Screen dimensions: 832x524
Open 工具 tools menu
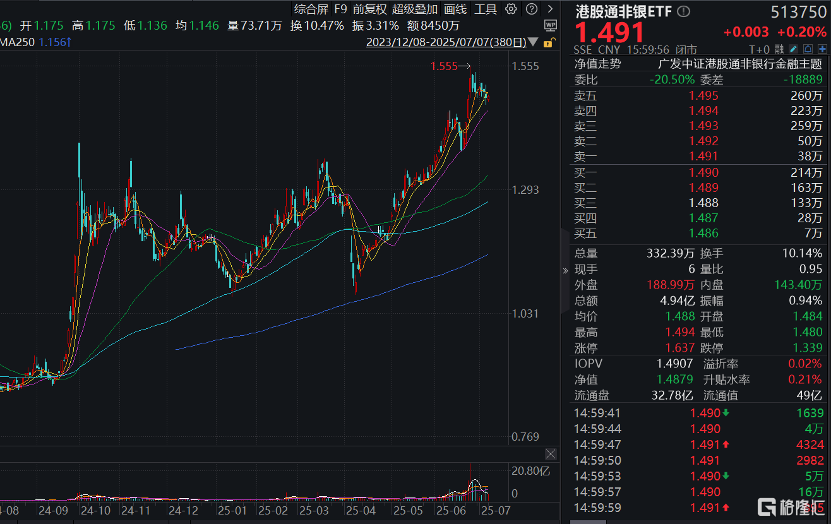click(485, 9)
